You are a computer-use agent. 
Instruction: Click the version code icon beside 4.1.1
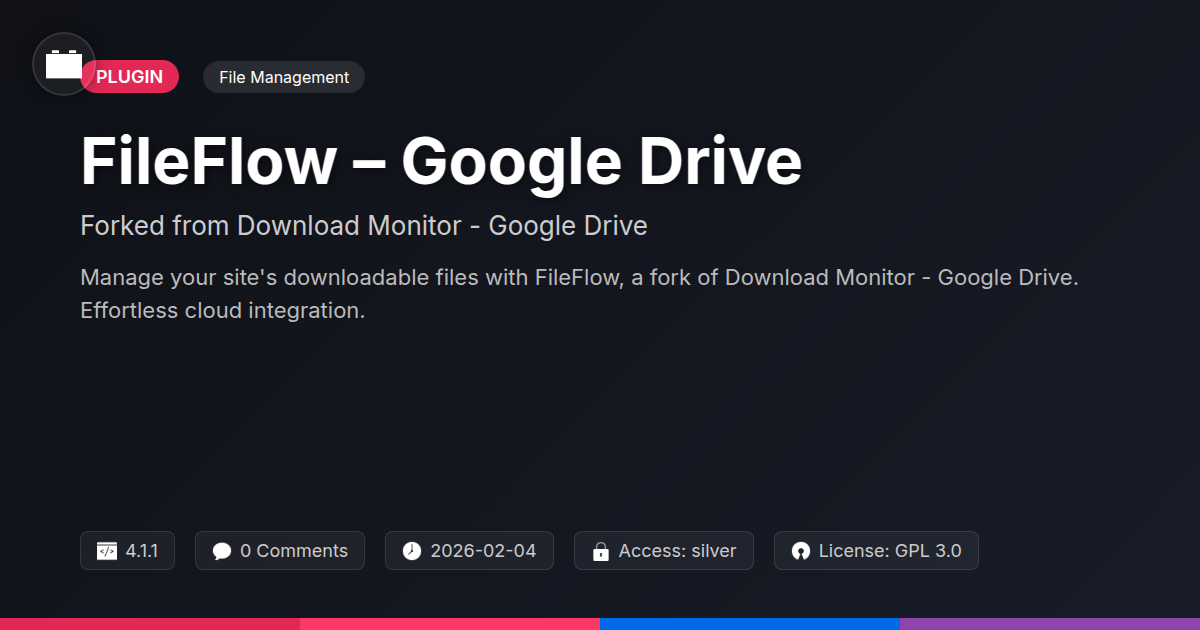107,551
